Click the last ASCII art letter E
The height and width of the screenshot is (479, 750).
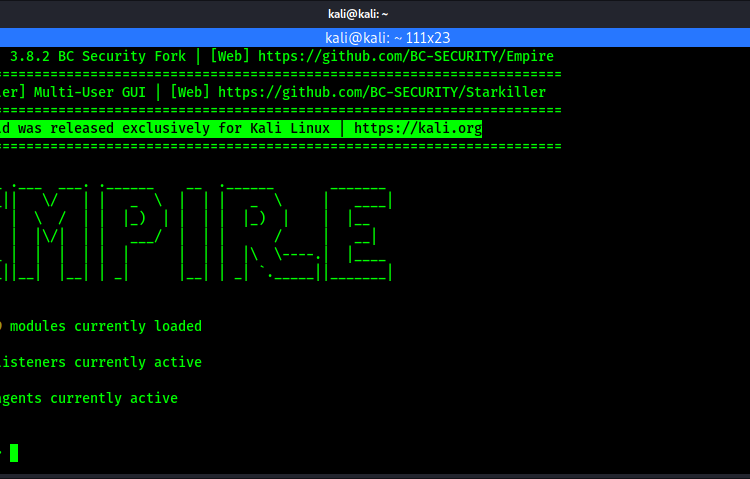358,230
